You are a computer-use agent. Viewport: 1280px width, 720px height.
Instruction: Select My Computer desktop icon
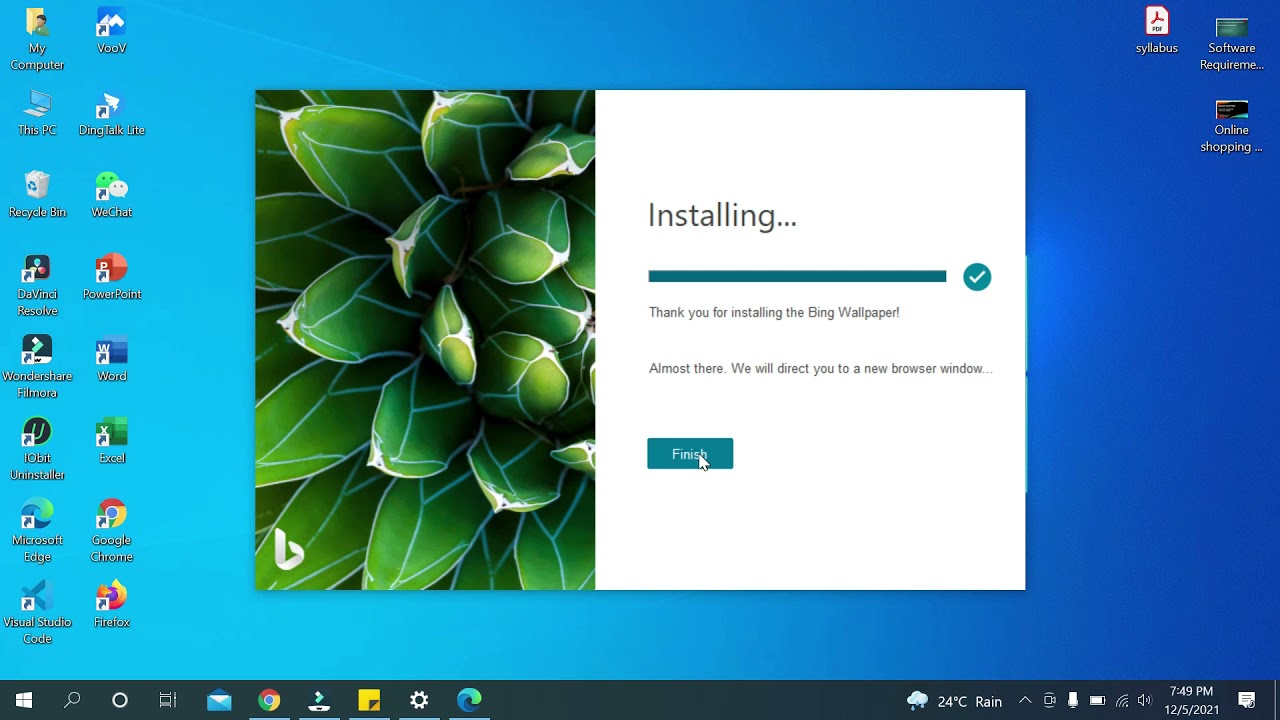click(37, 39)
